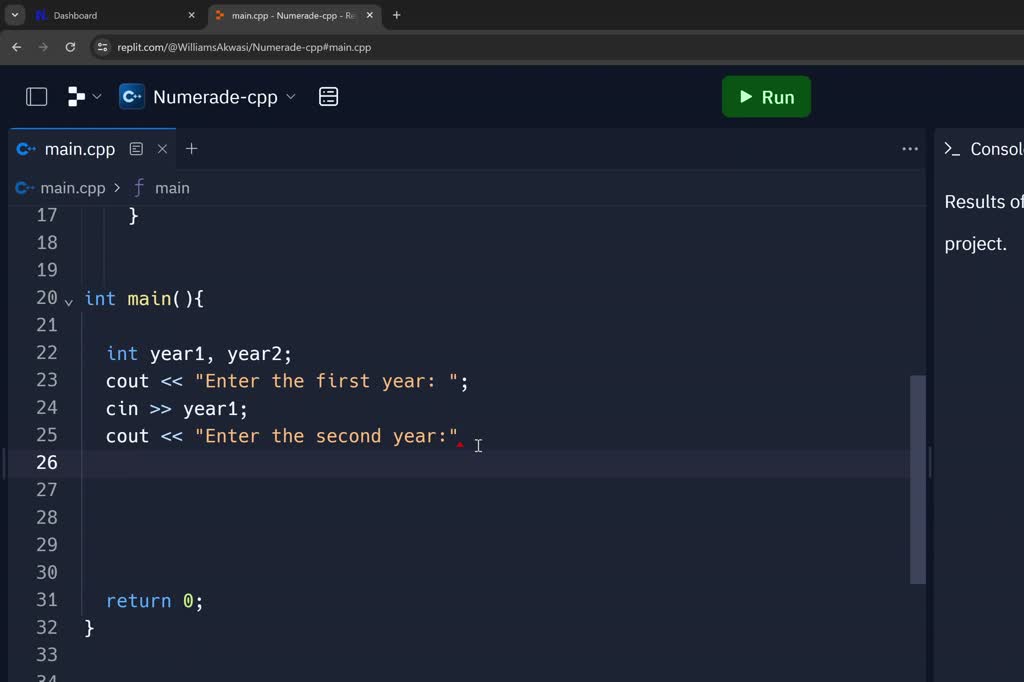Add a new editor tab with plus
This screenshot has height=682, width=1024.
point(191,149)
